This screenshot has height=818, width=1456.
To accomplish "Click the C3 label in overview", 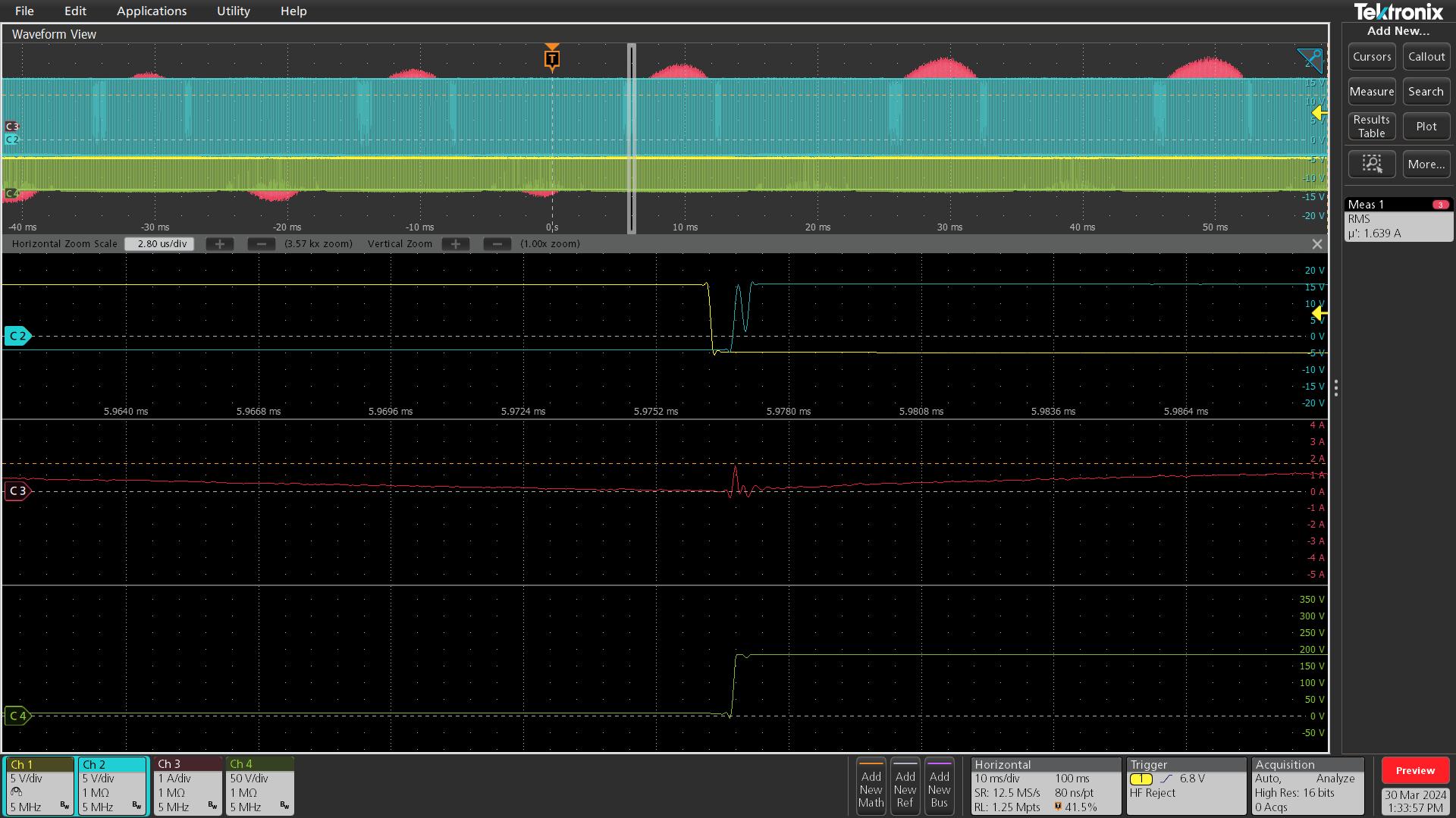I will pos(11,127).
